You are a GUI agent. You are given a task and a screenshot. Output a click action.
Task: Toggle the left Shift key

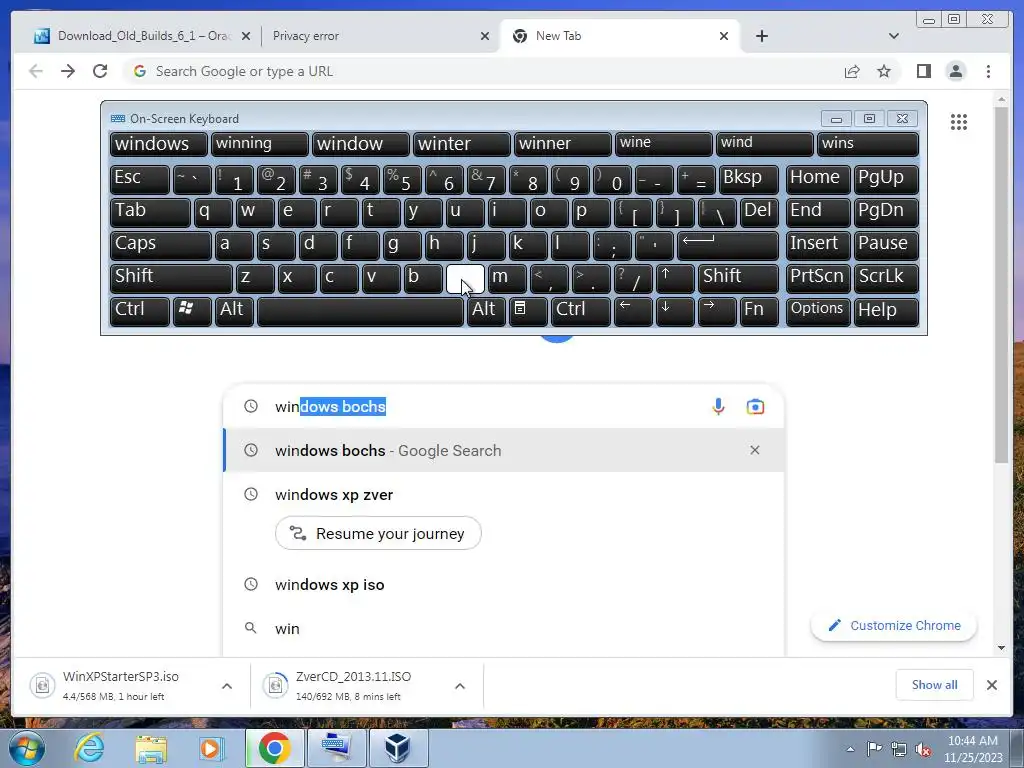point(171,278)
